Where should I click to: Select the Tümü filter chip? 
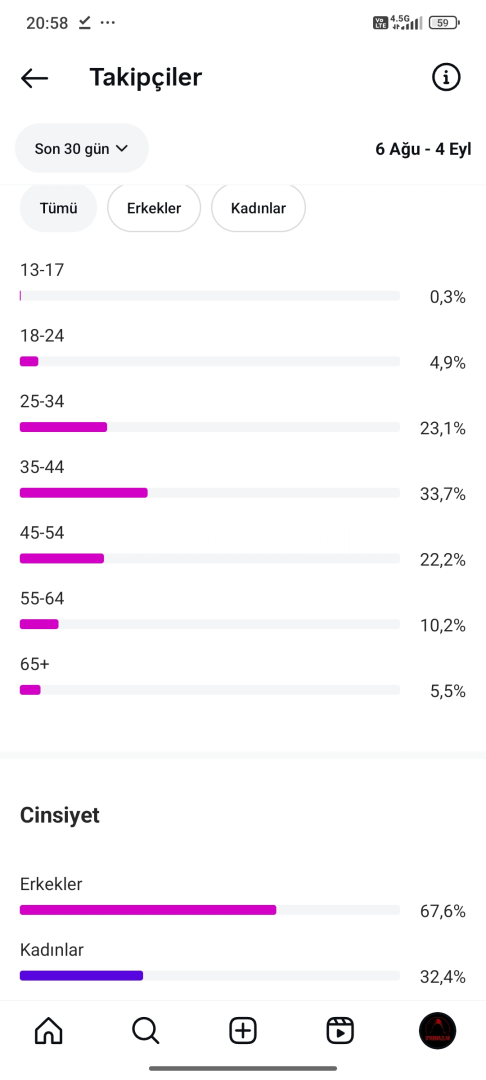click(x=59, y=208)
